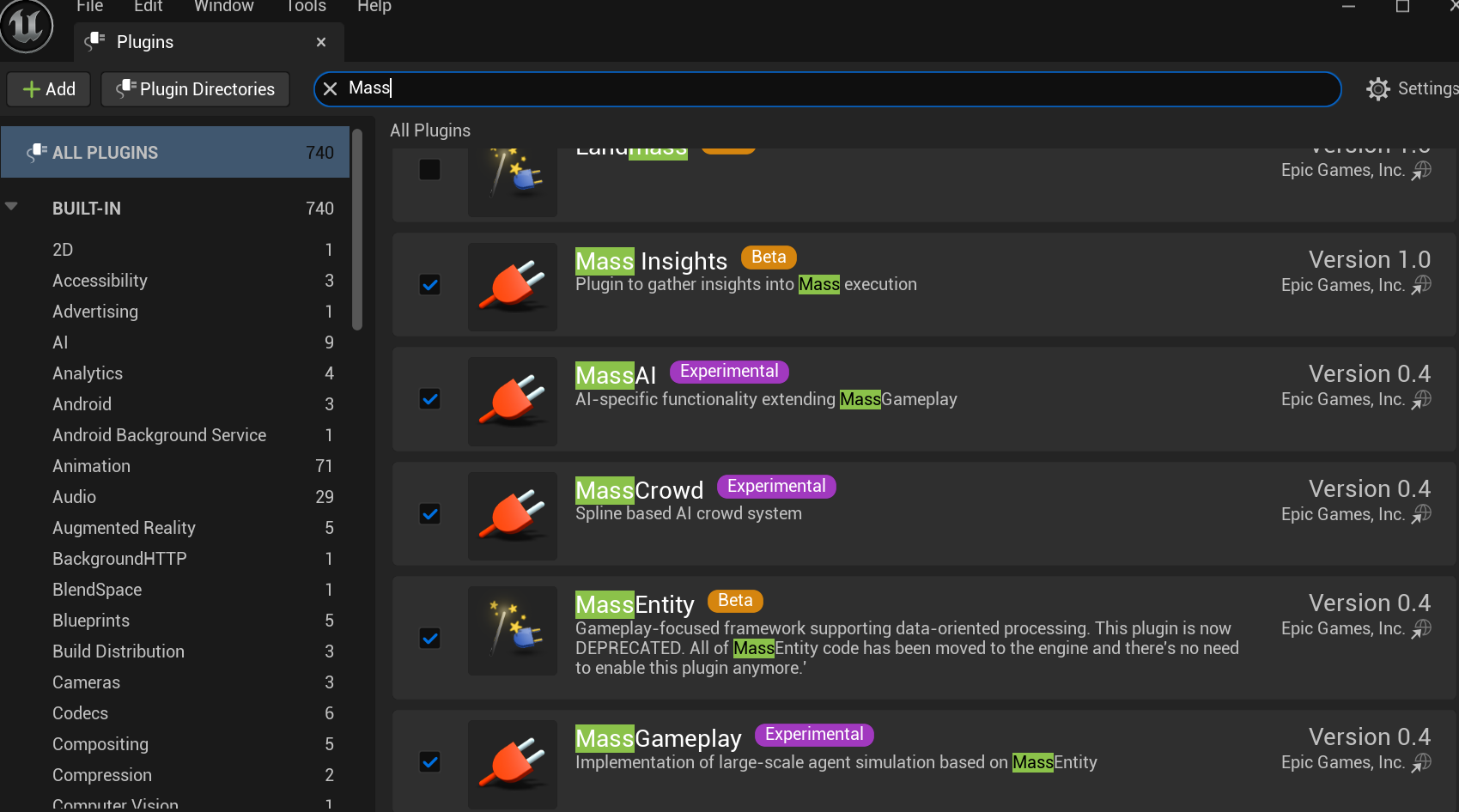The width and height of the screenshot is (1459, 812).
Task: Click the plug icon for MassGameplay
Action: 513,764
